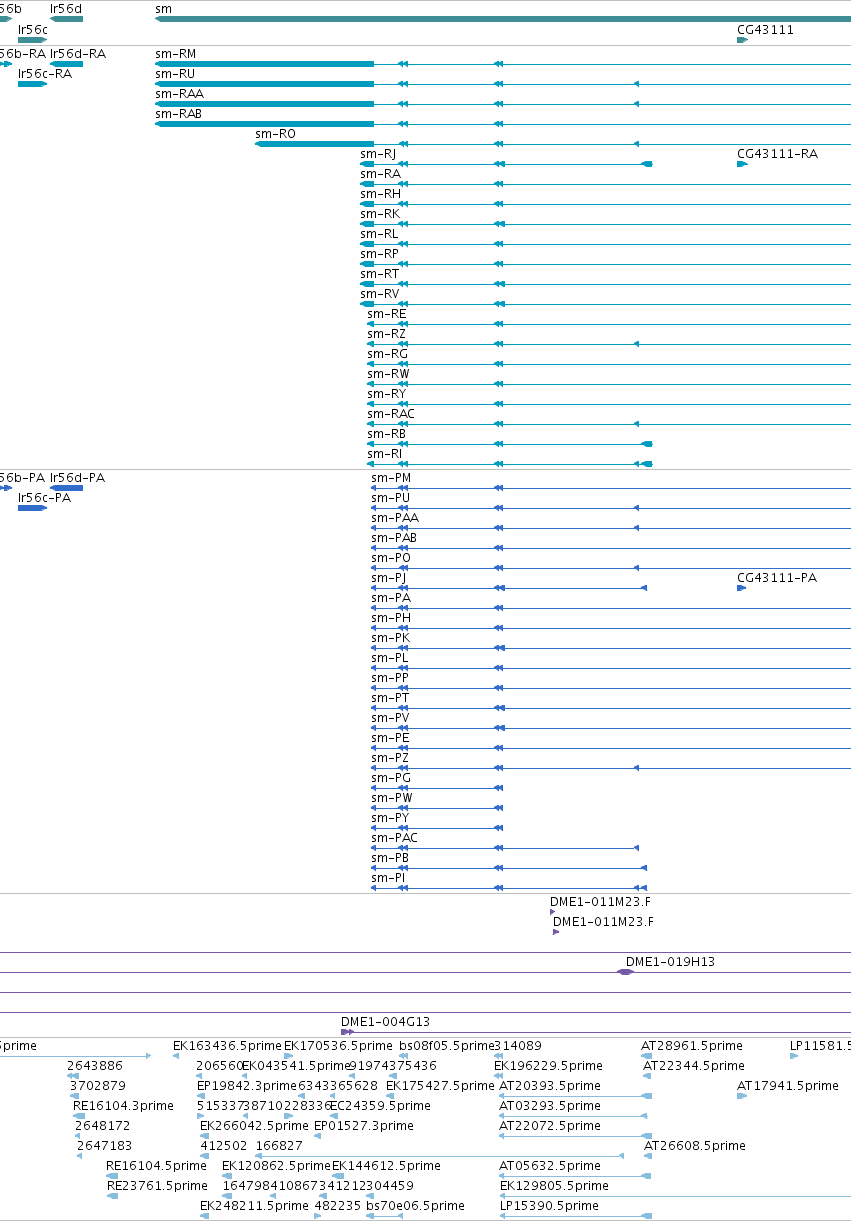The image size is (851, 1221).
Task: Select transcript sm-RT
Action: coord(380,273)
